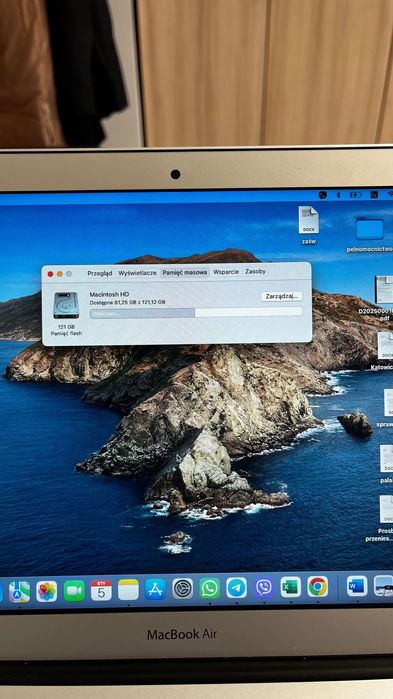Launch the Photos app from the Dock
Viewport: 393px width, 699px height.
point(47,591)
